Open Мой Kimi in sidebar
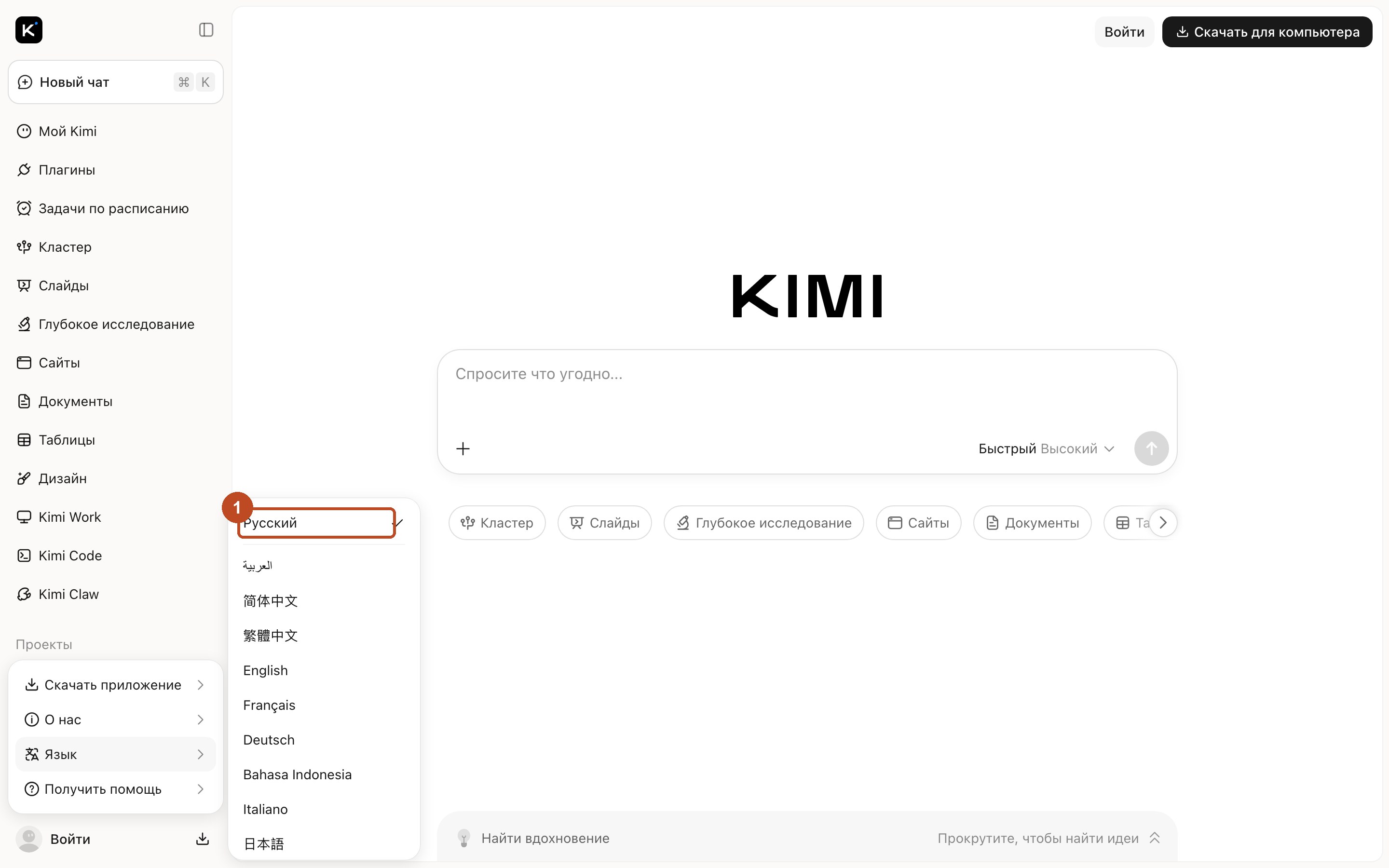The width and height of the screenshot is (1389, 868). tap(115, 132)
